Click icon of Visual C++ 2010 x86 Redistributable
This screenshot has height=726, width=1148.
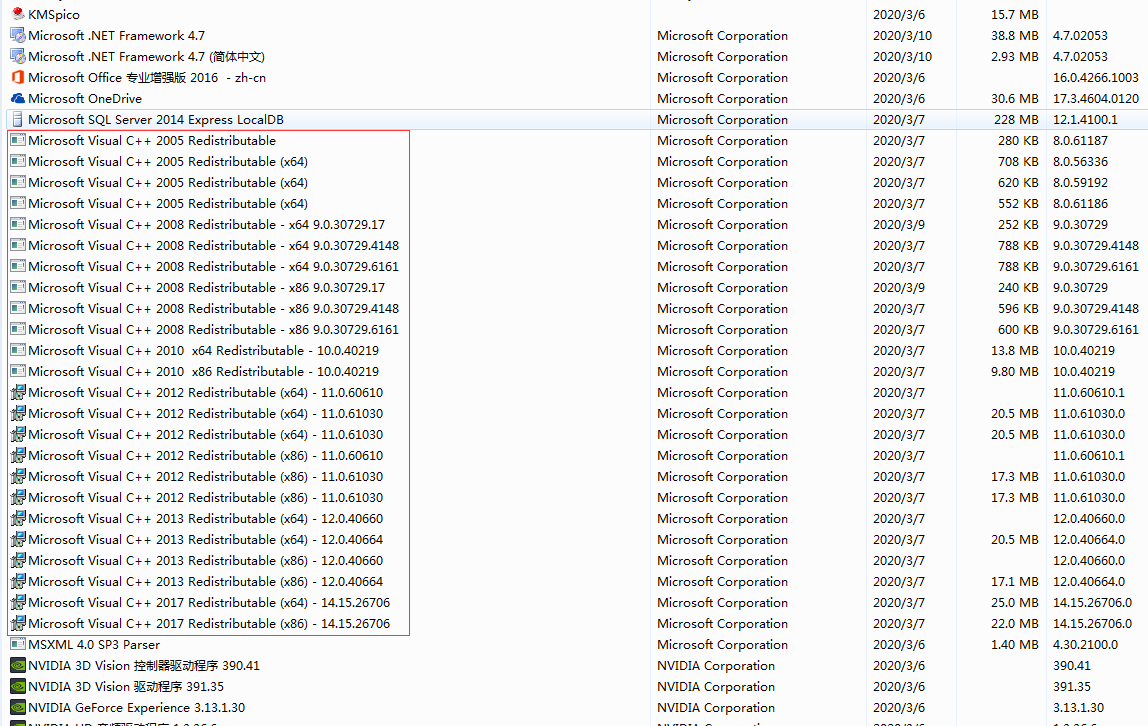[x=18, y=371]
